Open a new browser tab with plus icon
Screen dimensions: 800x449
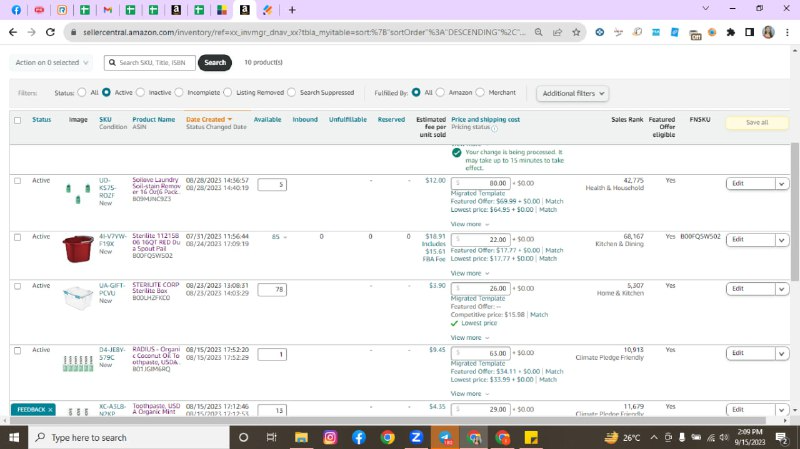tap(292, 10)
